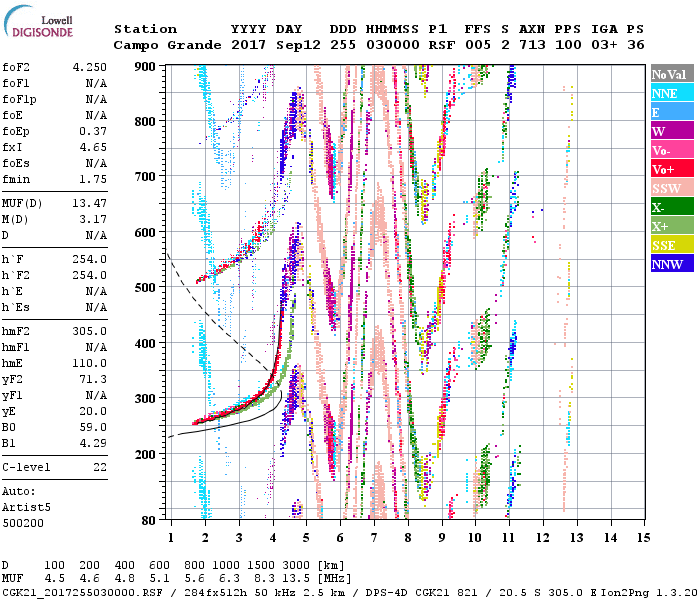Click the MUF 13.5 value for 3000 km
The width and height of the screenshot is (700, 600).
tap(296, 578)
